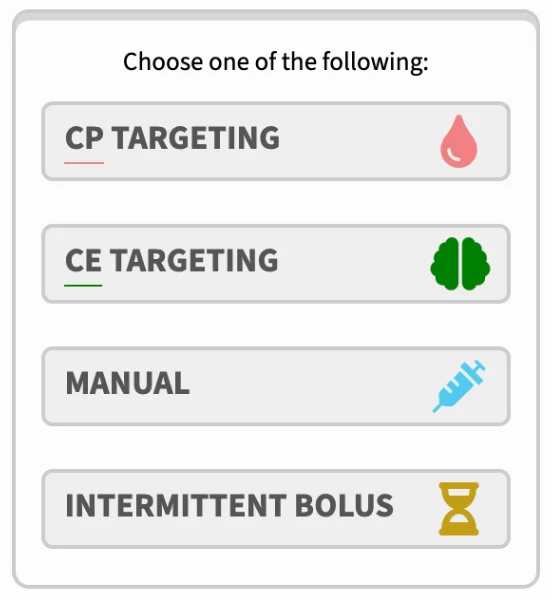Click the gold hourglass icon
The height and width of the screenshot is (600, 552).
tap(459, 509)
